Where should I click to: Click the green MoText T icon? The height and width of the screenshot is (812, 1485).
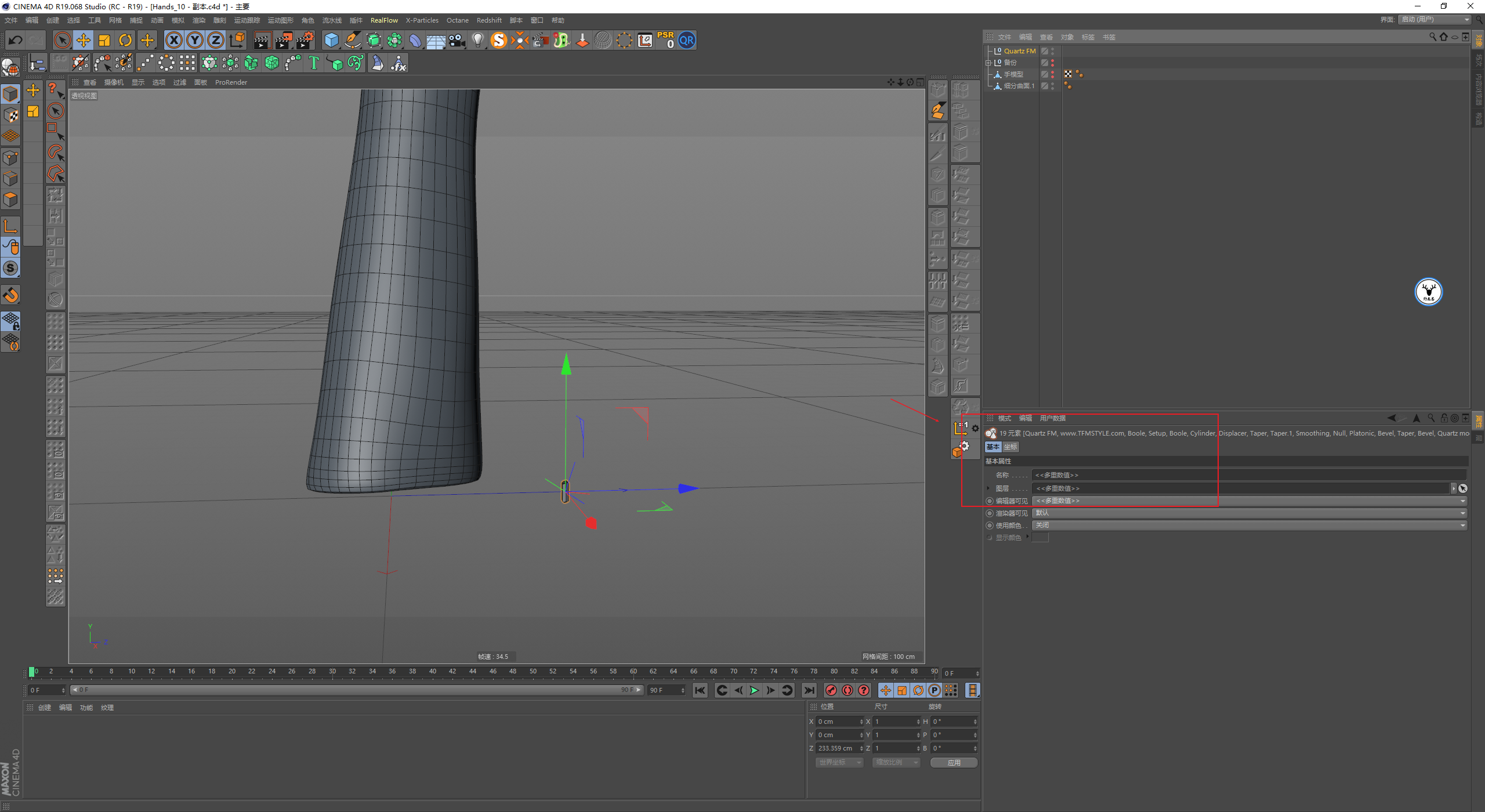[x=314, y=63]
